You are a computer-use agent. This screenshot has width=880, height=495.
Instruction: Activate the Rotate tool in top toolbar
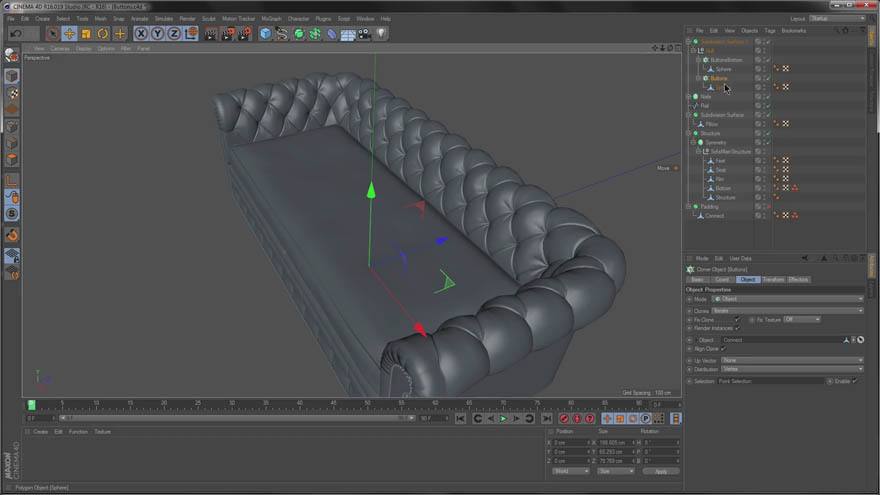coord(102,34)
